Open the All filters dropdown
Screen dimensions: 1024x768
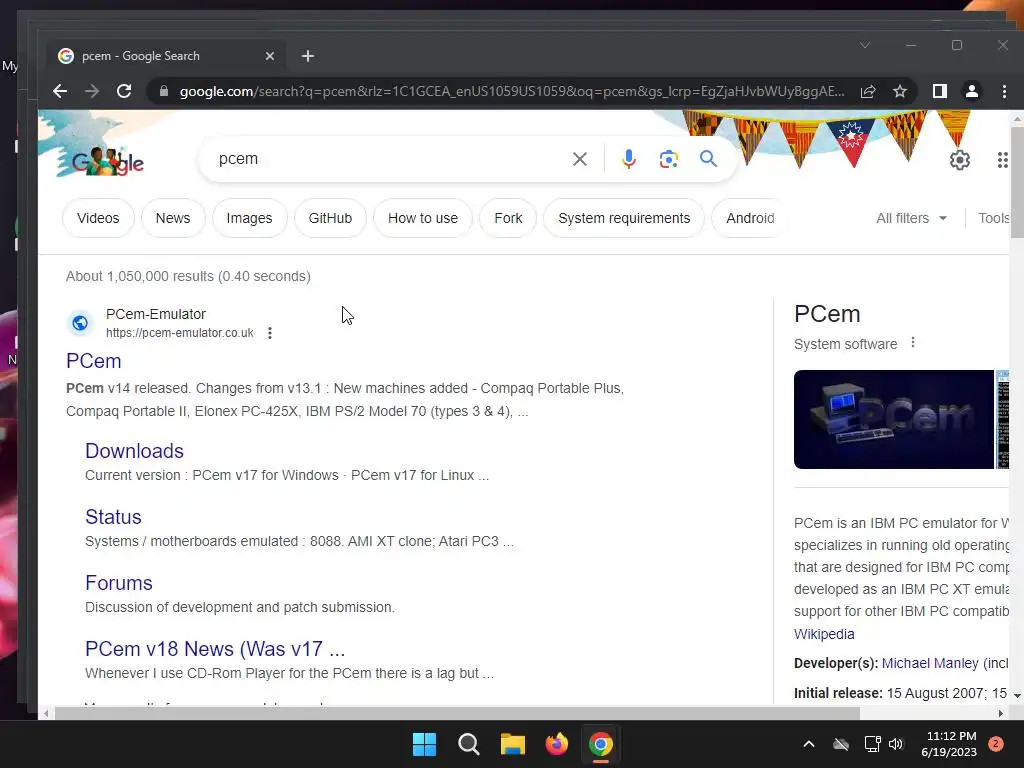911,218
